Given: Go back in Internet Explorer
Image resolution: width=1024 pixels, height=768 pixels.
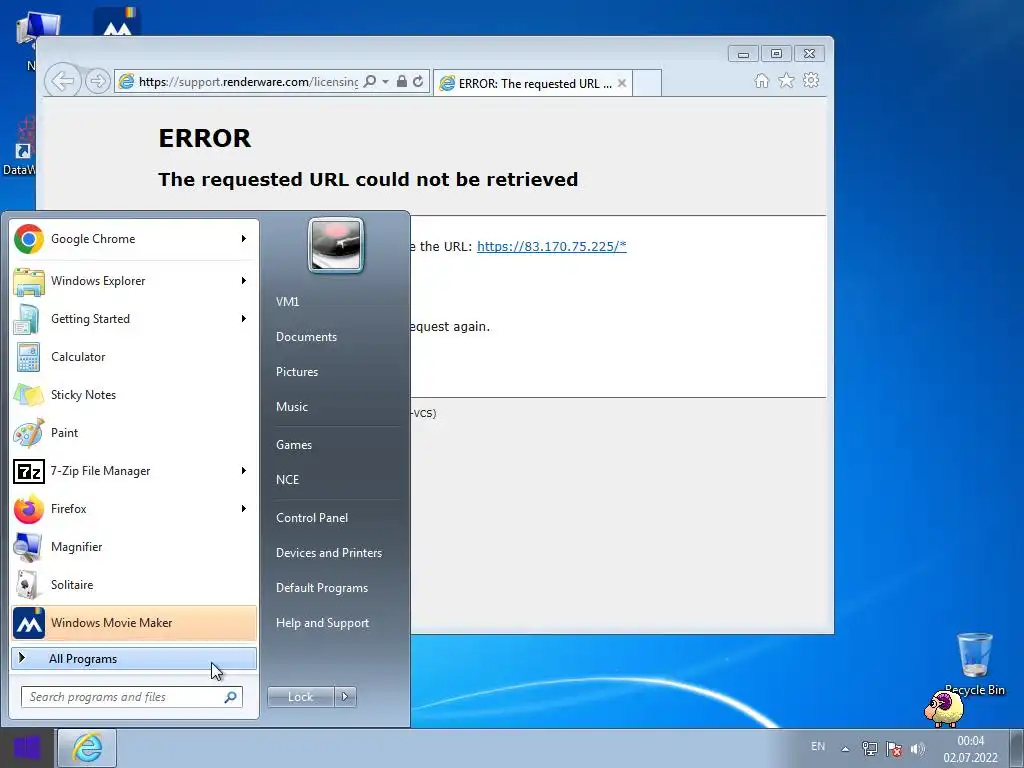Looking at the screenshot, I should [x=63, y=82].
